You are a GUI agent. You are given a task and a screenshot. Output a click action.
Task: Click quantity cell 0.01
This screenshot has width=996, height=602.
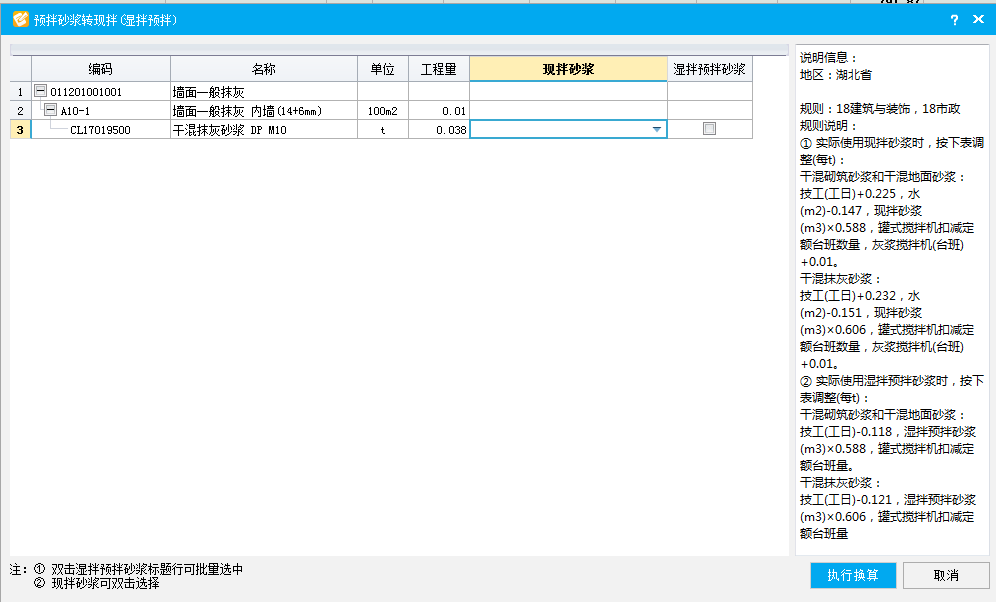(439, 111)
